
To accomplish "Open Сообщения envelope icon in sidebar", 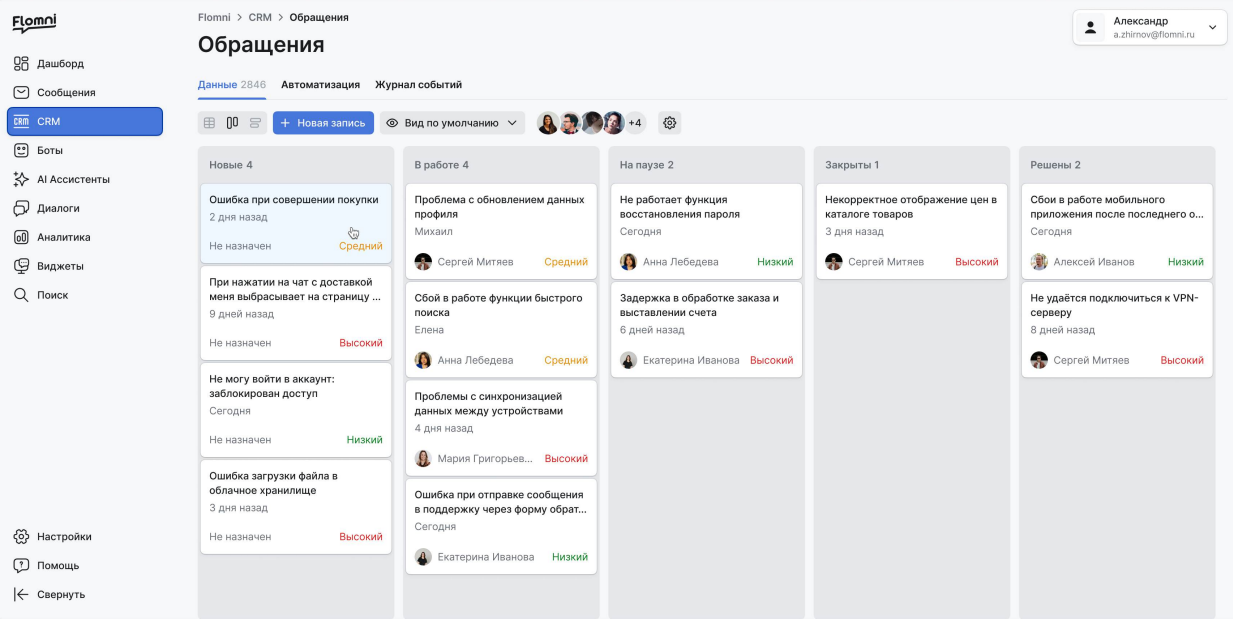I will [x=21, y=92].
